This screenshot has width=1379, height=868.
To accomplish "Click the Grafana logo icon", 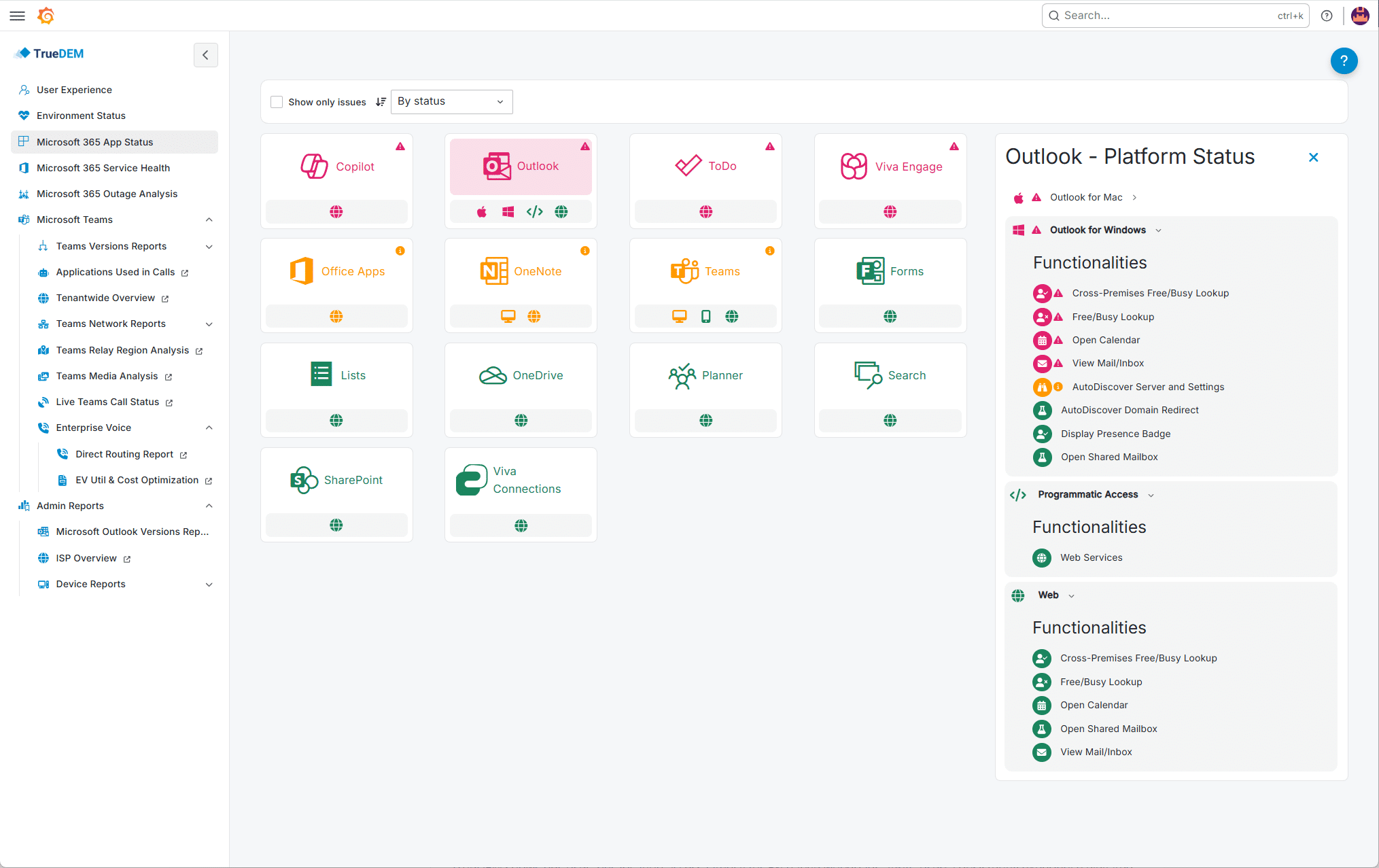I will click(46, 16).
